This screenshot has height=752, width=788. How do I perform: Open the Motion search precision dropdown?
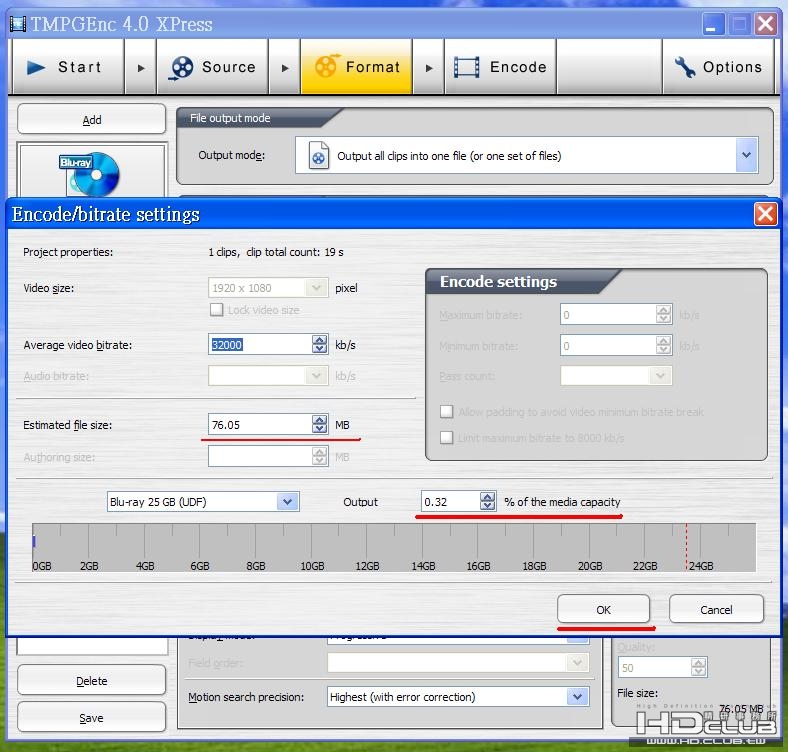577,697
